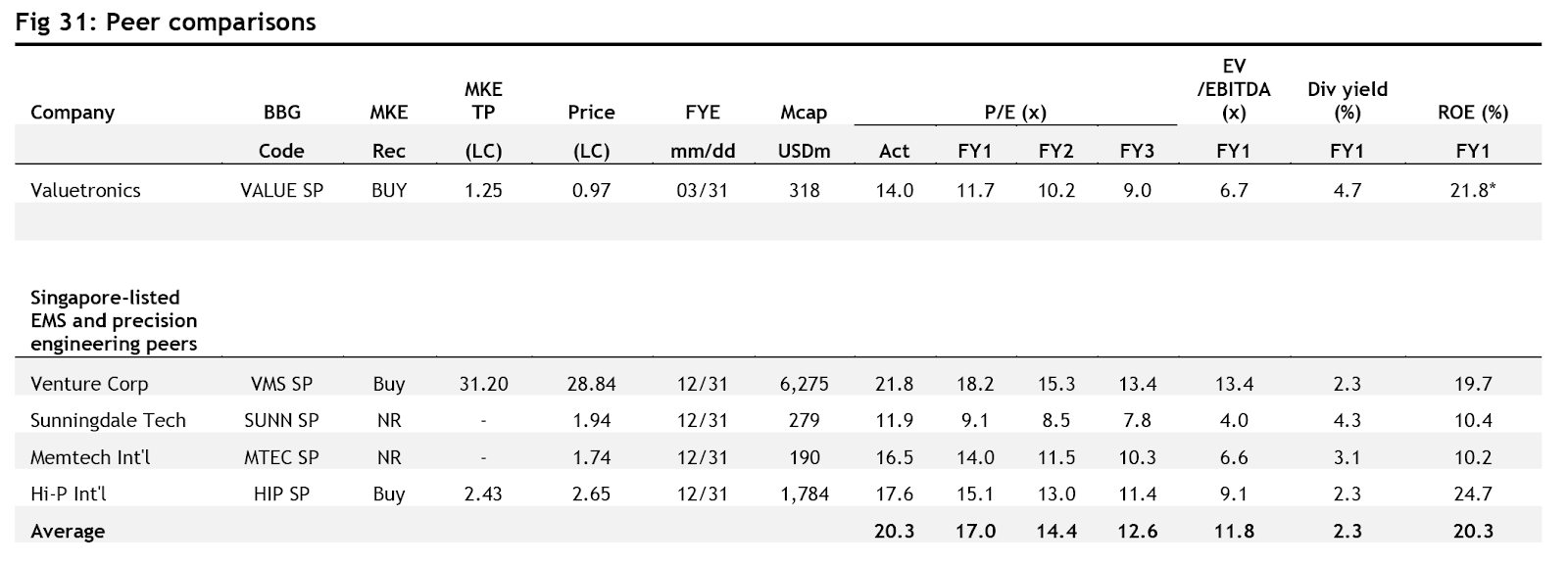Click the SUNN SP code cell
The height and width of the screenshot is (564, 1568).
(x=281, y=420)
